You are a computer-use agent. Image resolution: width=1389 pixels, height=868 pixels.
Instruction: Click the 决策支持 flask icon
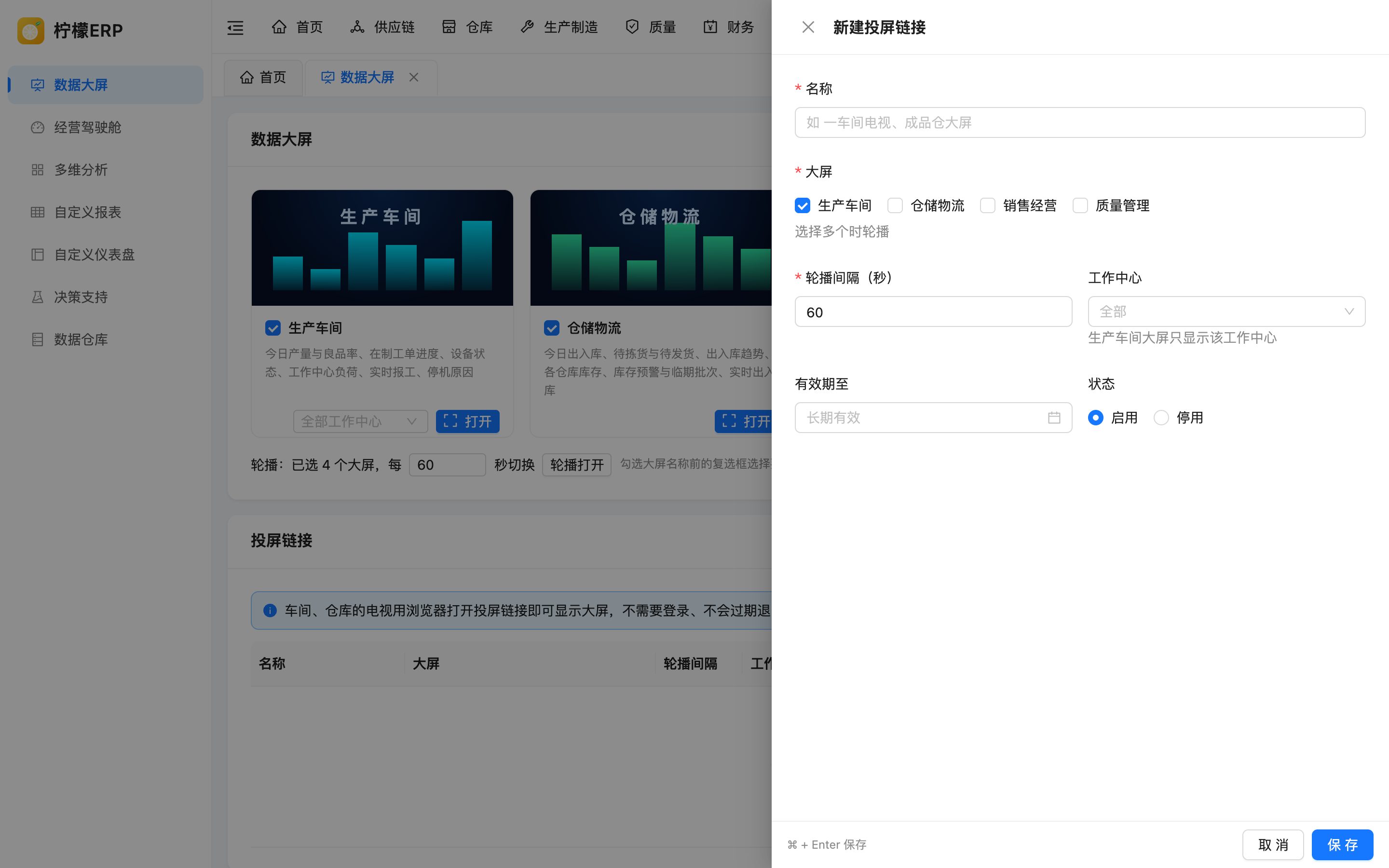(x=37, y=298)
